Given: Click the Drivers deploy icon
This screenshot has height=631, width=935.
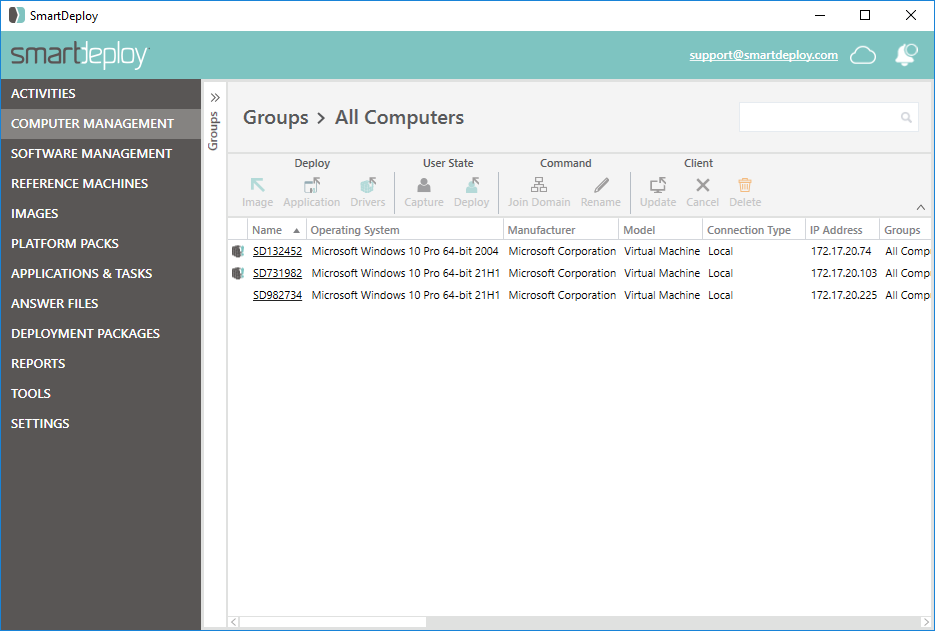Looking at the screenshot, I should [x=368, y=185].
